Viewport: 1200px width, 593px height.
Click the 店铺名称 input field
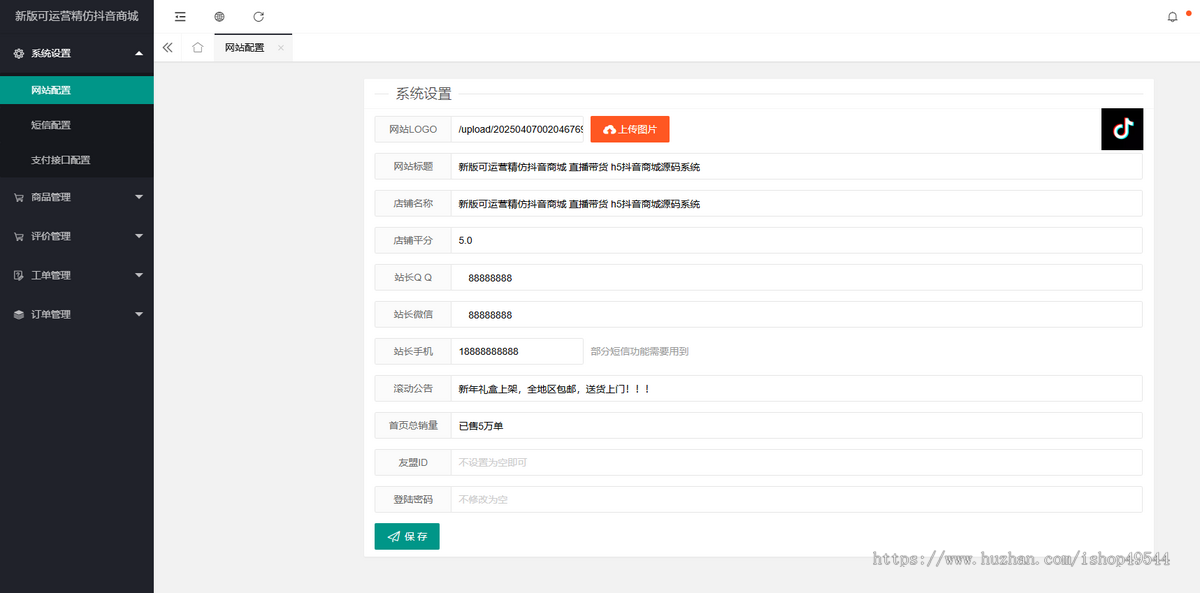tap(796, 203)
